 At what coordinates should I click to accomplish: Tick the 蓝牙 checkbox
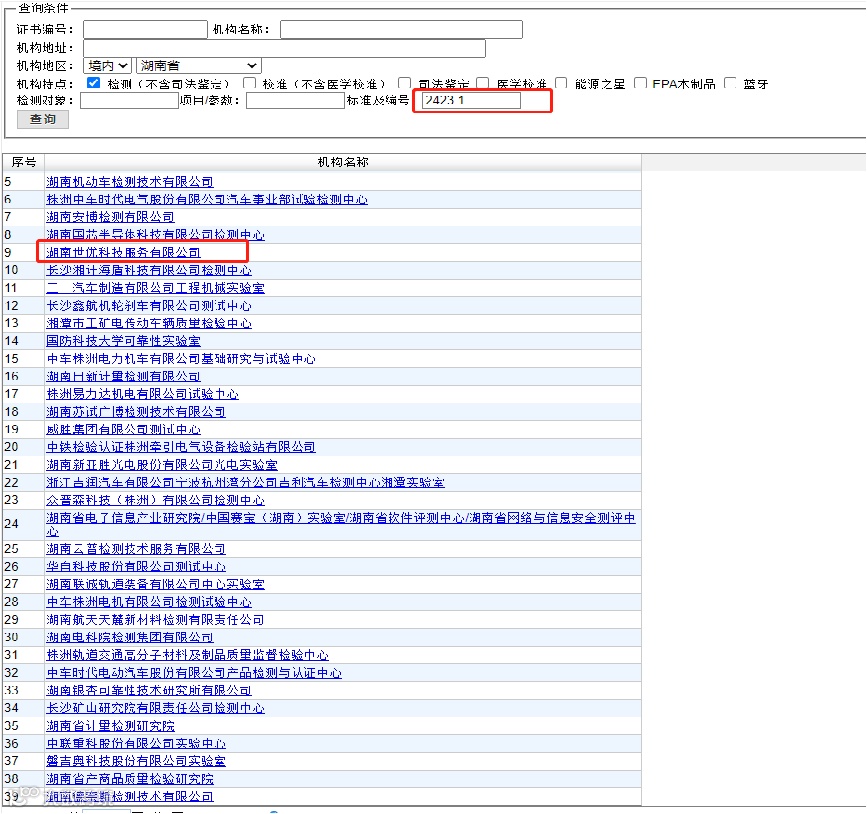point(730,83)
